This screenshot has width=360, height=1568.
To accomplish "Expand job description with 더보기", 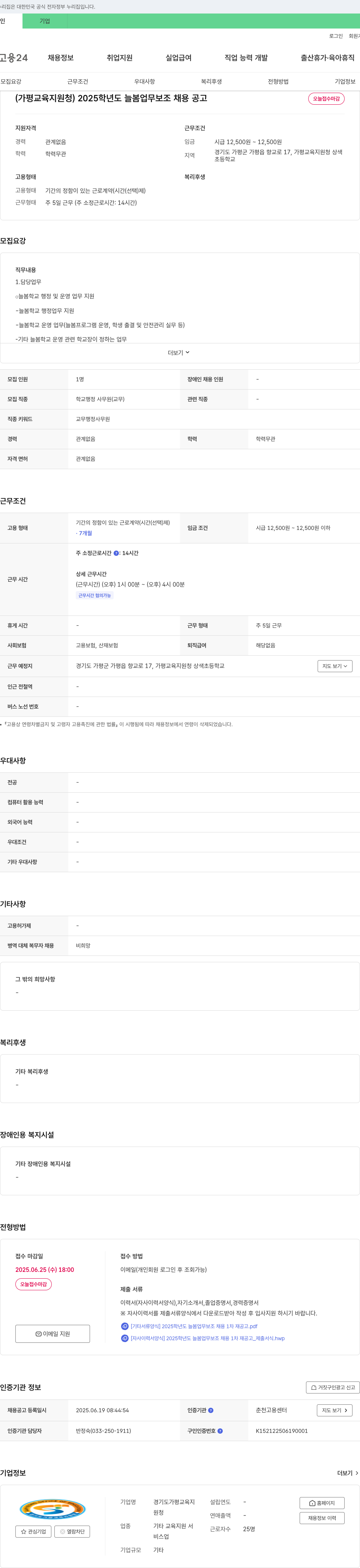I will click(x=179, y=353).
